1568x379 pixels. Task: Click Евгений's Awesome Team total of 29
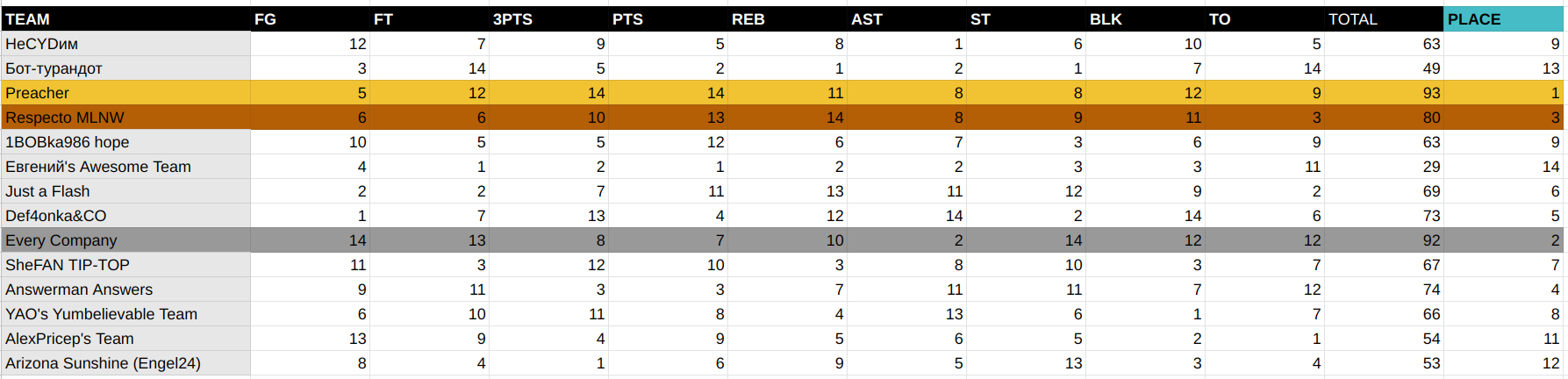pos(1384,167)
